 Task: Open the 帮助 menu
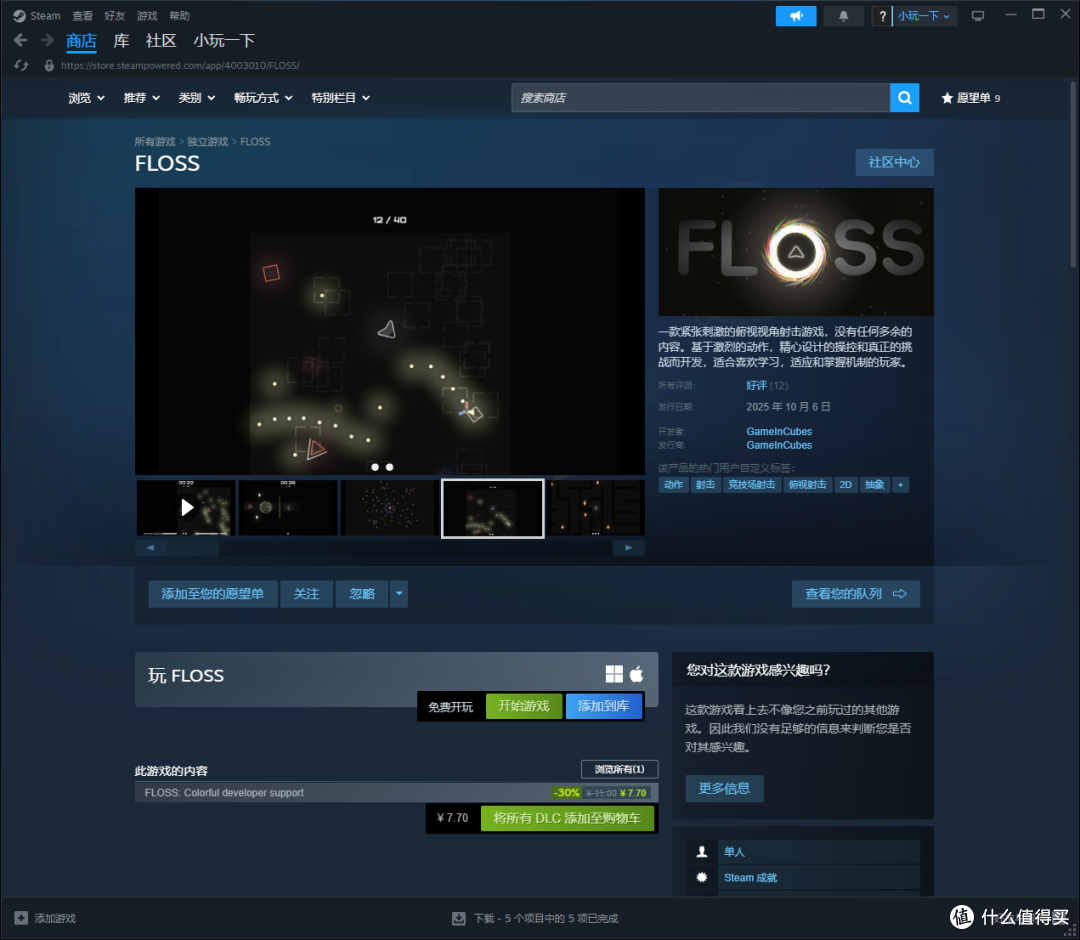pos(179,16)
